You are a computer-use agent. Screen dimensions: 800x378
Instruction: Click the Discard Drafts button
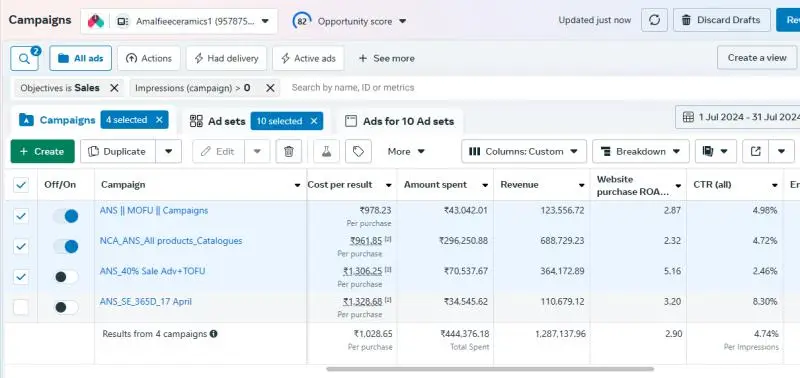722,20
